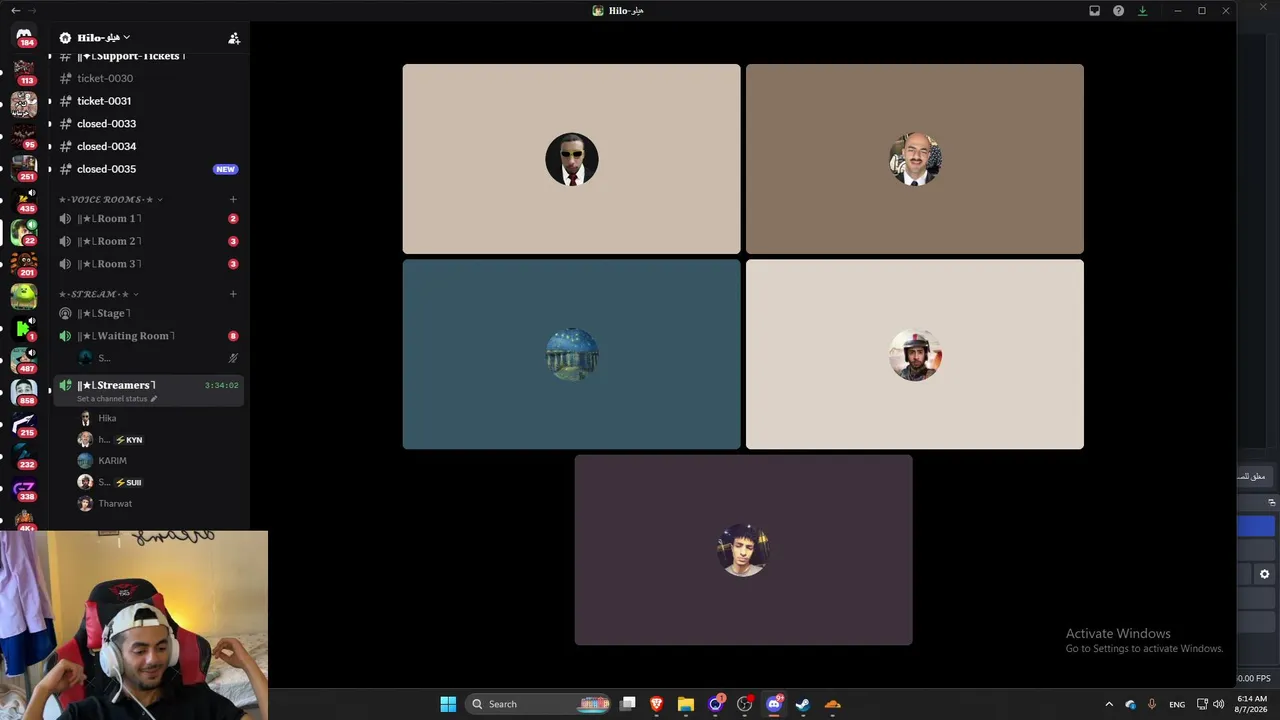This screenshot has height=720, width=1280.
Task: Add a channel to the STREAM category
Action: tap(233, 294)
